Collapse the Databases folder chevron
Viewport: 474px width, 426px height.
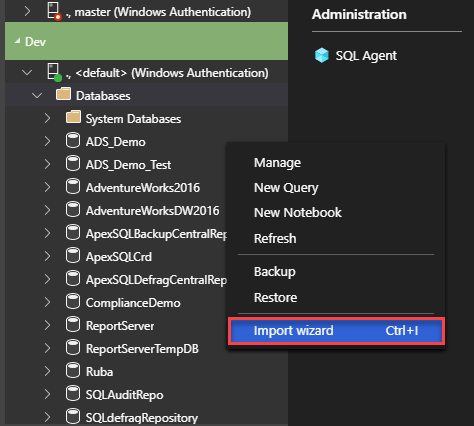(37, 96)
